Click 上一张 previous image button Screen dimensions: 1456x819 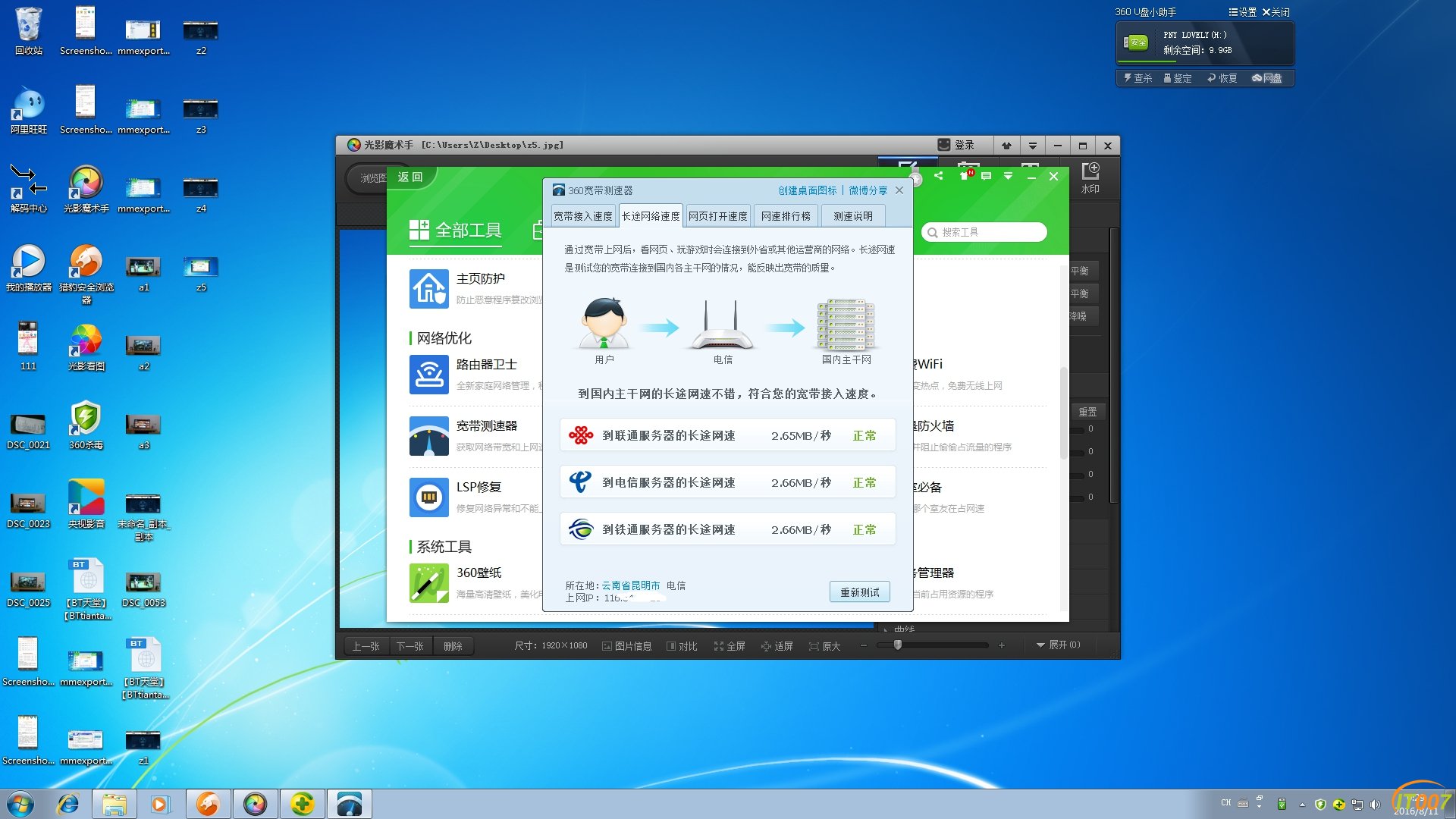(x=366, y=646)
